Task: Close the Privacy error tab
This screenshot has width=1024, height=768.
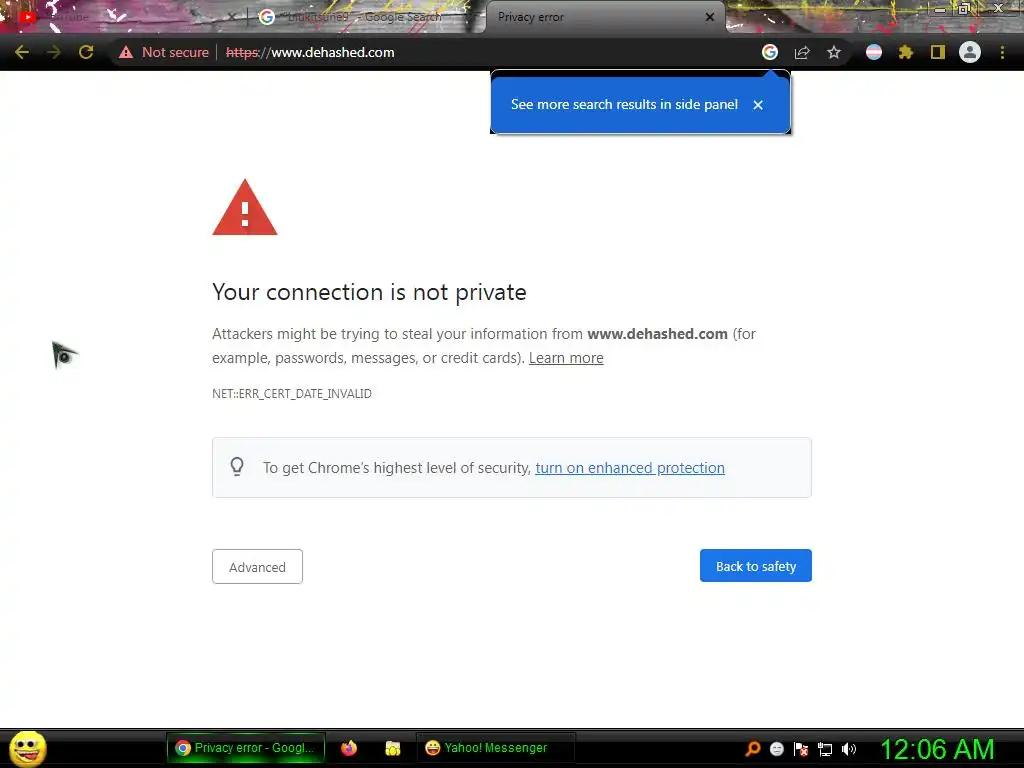Action: point(710,17)
